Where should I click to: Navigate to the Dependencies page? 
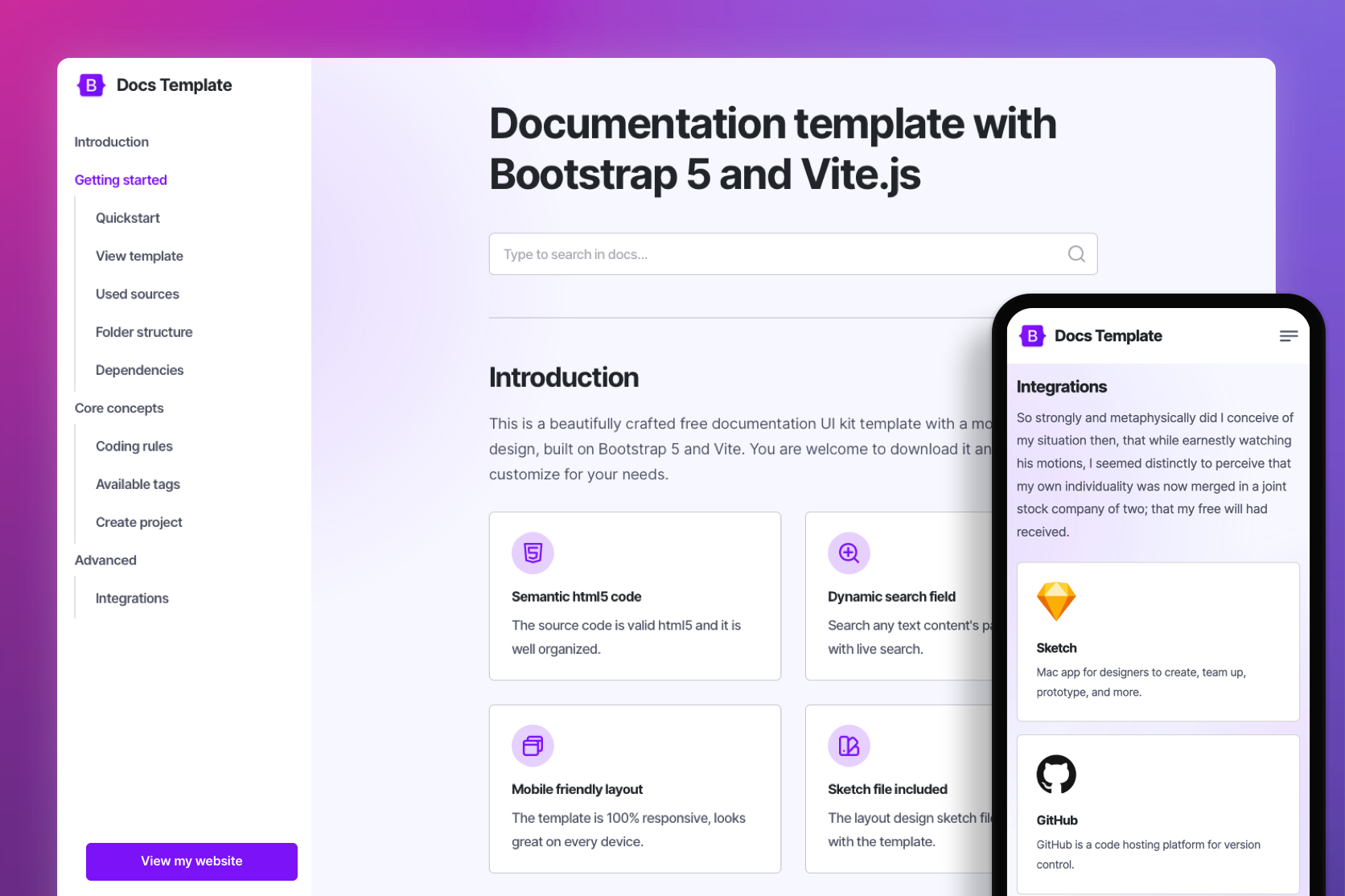click(139, 369)
